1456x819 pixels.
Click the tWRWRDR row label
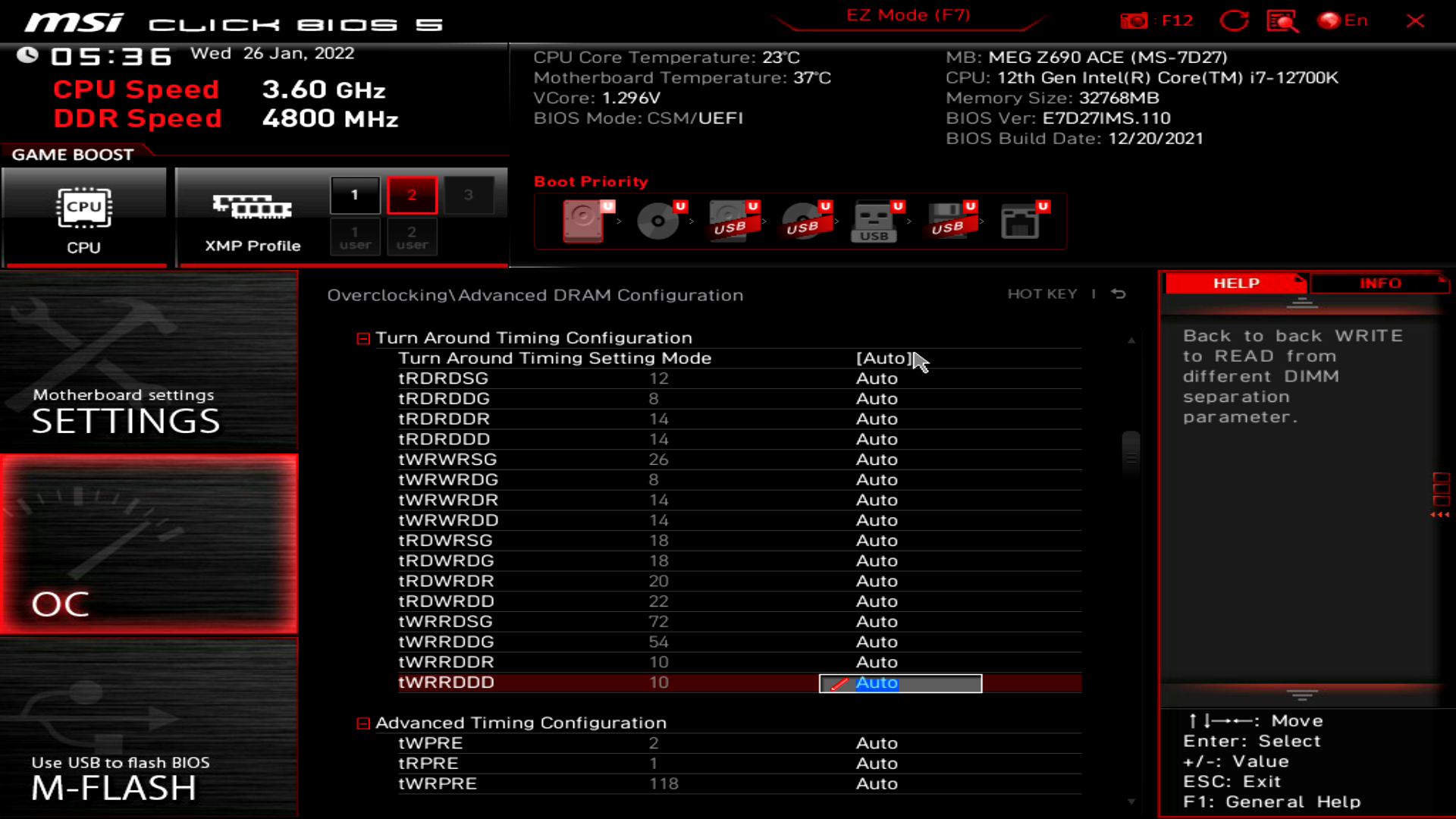point(448,500)
